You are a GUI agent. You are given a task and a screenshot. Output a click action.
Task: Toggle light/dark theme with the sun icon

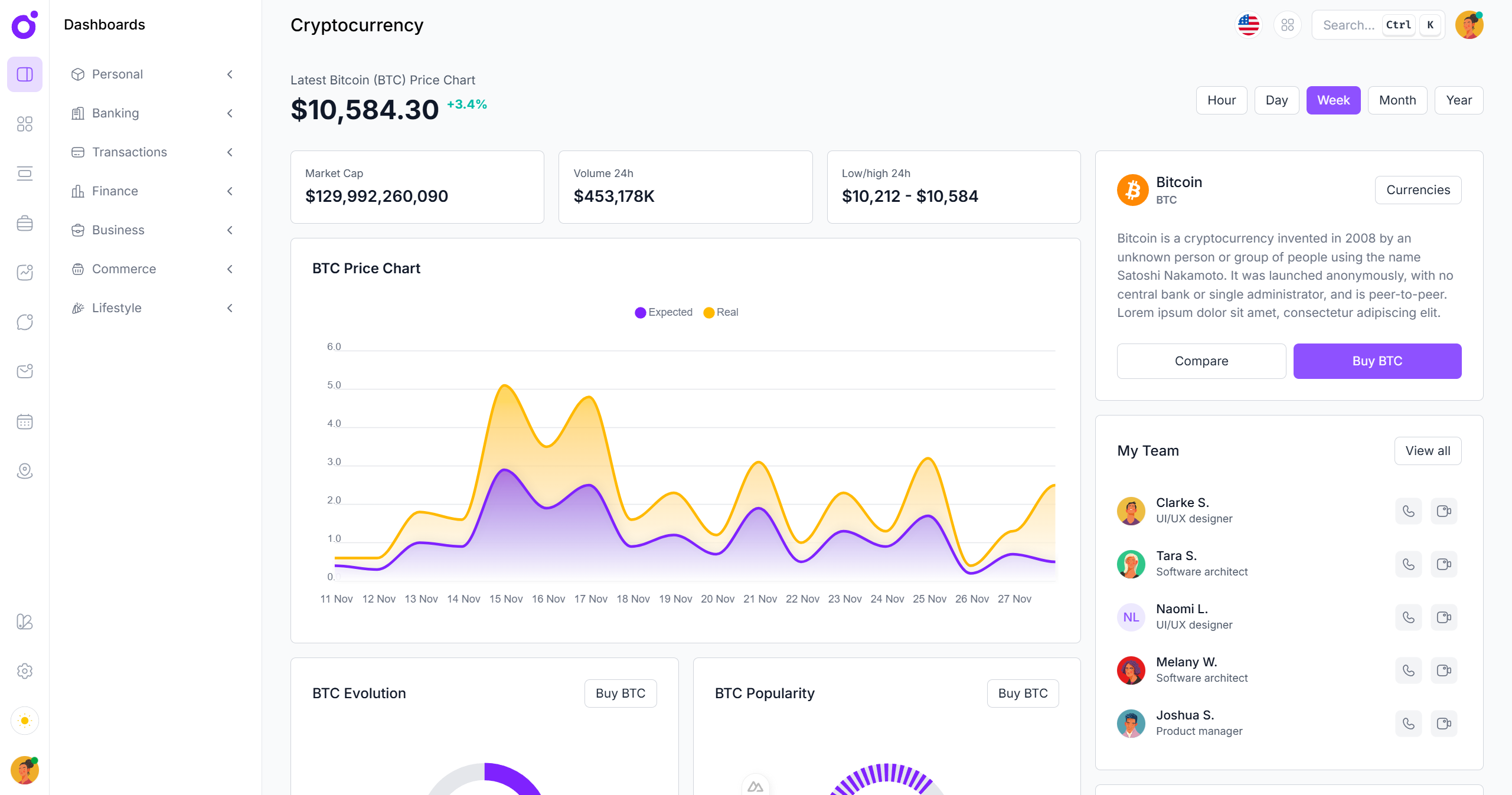(24, 721)
